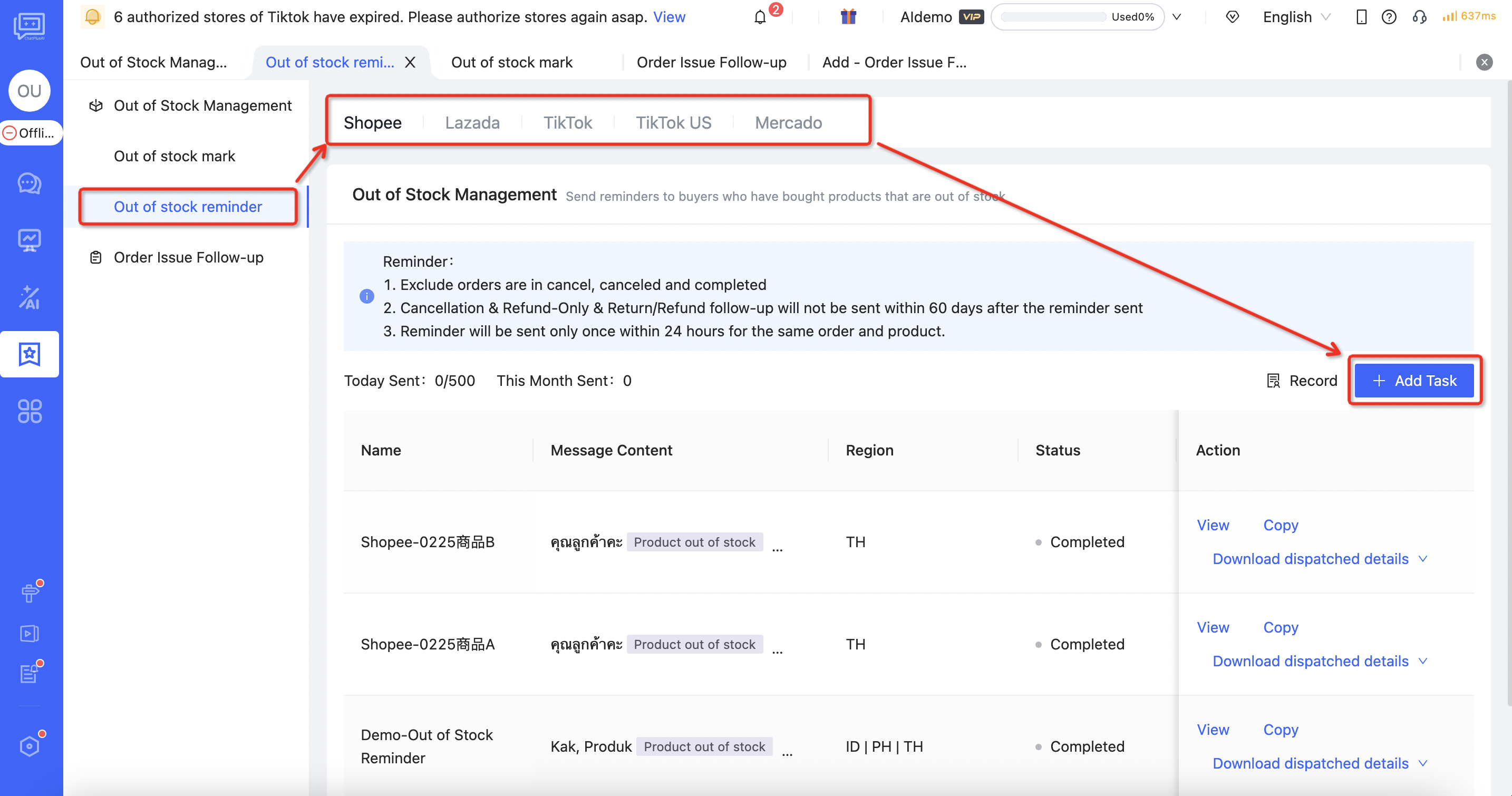The height and width of the screenshot is (796, 1512).
Task: Click the Used0% usage progress bar
Action: click(x=1053, y=17)
